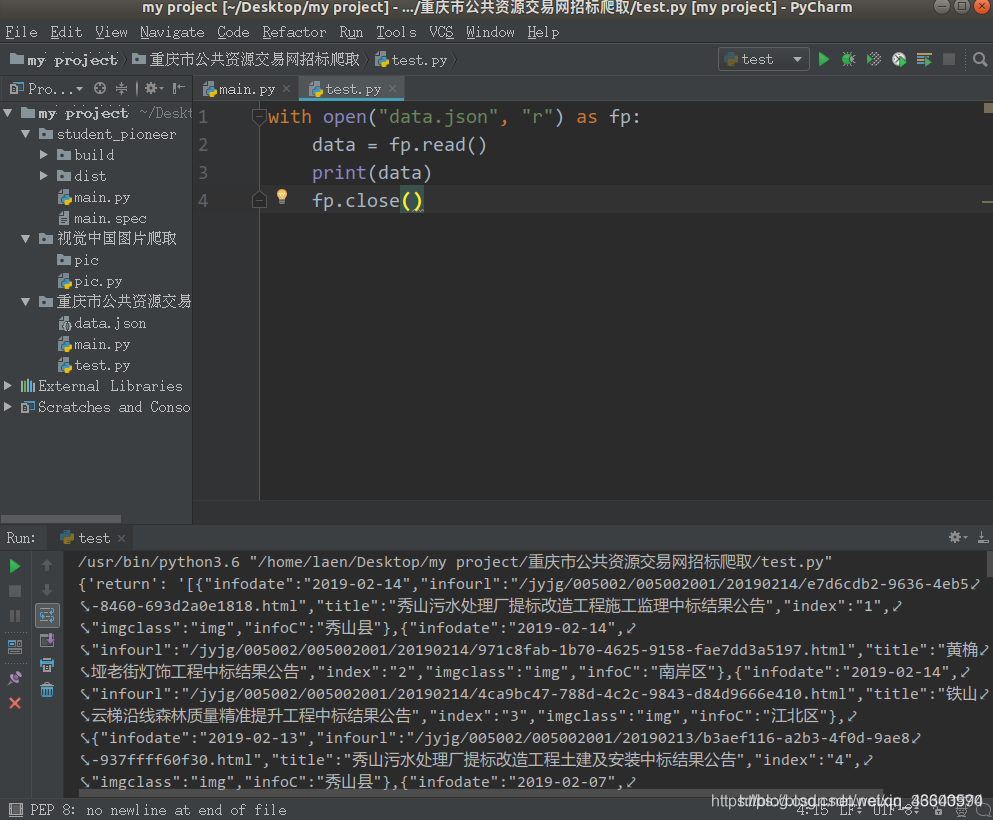The height and width of the screenshot is (820, 993).
Task: Click the down stack trace arrow
Action: click(47, 590)
